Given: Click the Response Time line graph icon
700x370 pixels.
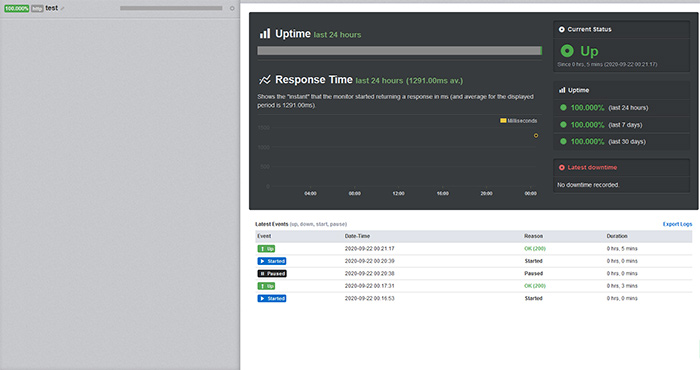Looking at the screenshot, I should tap(265, 80).
